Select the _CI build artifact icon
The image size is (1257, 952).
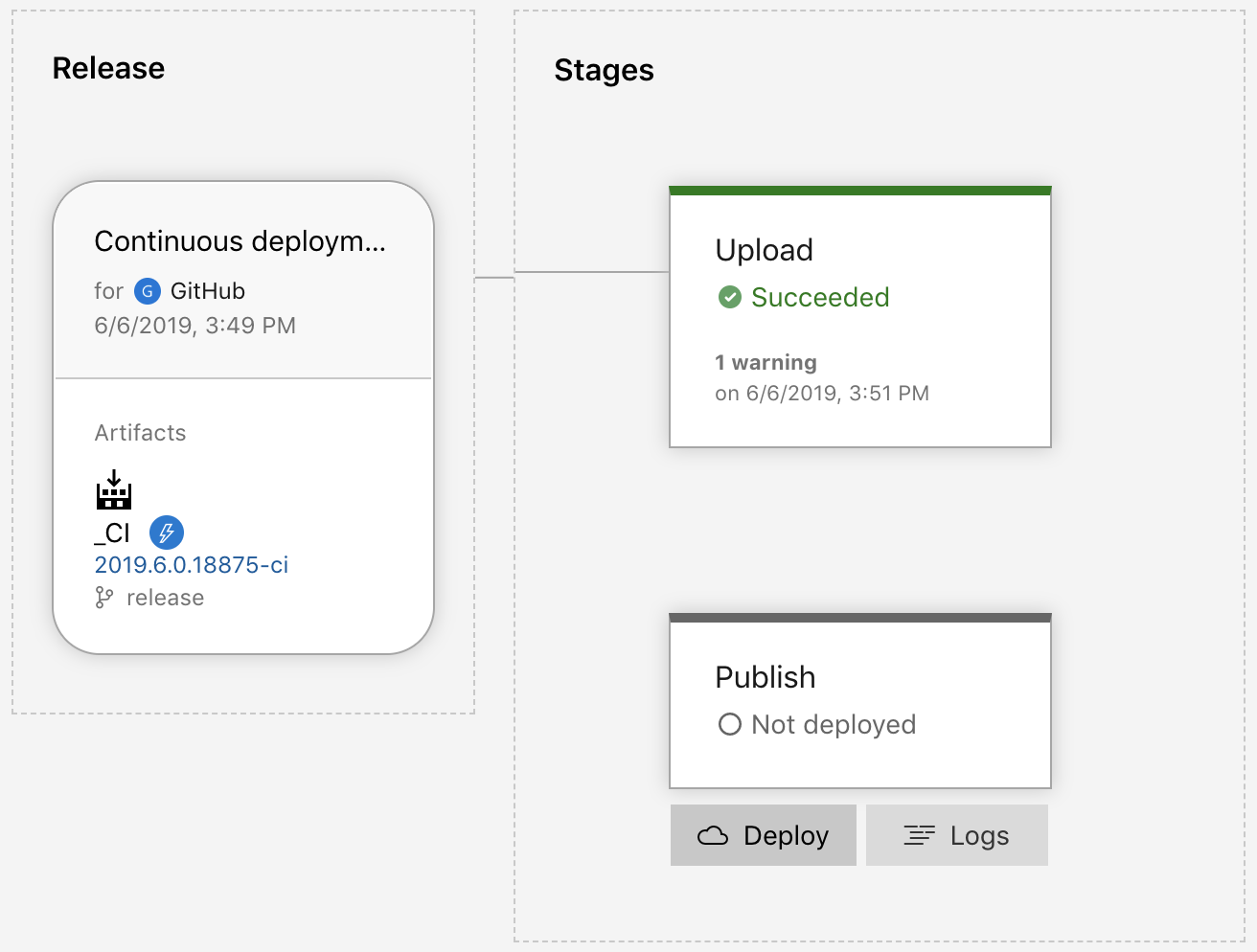coord(113,492)
